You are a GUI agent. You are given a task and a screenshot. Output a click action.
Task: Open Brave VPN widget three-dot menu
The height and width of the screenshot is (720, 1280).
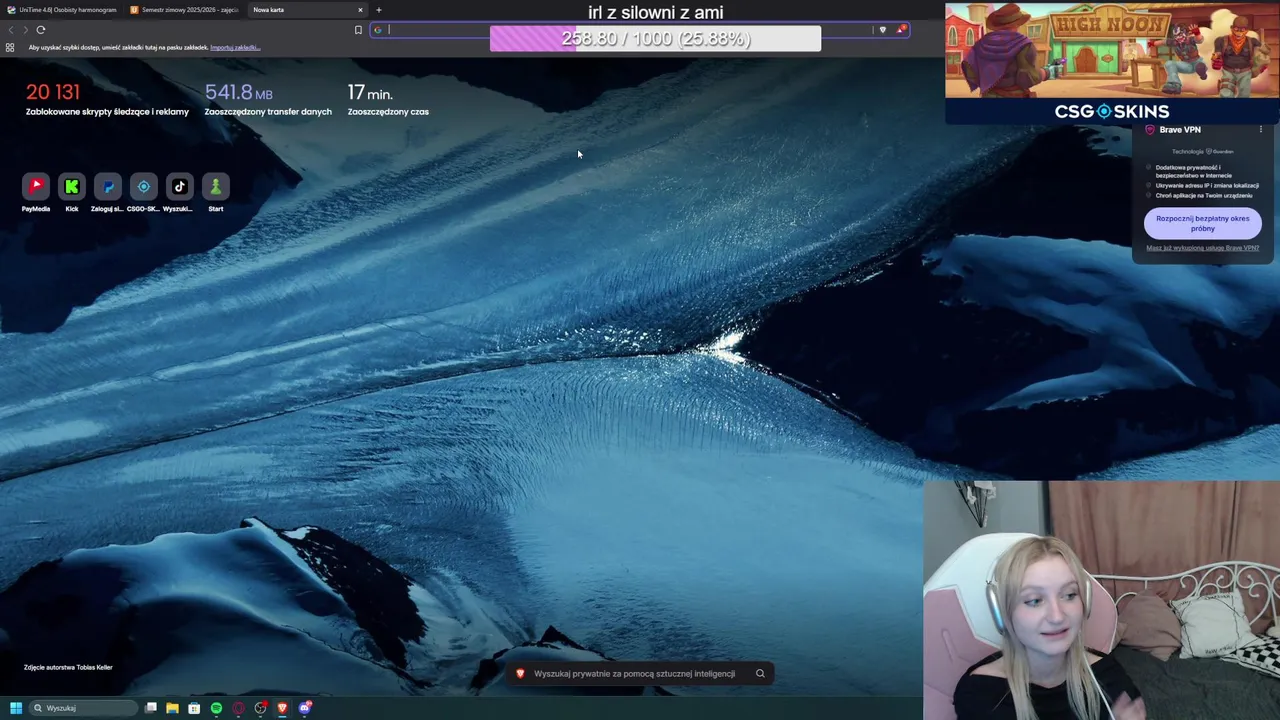tap(1261, 130)
